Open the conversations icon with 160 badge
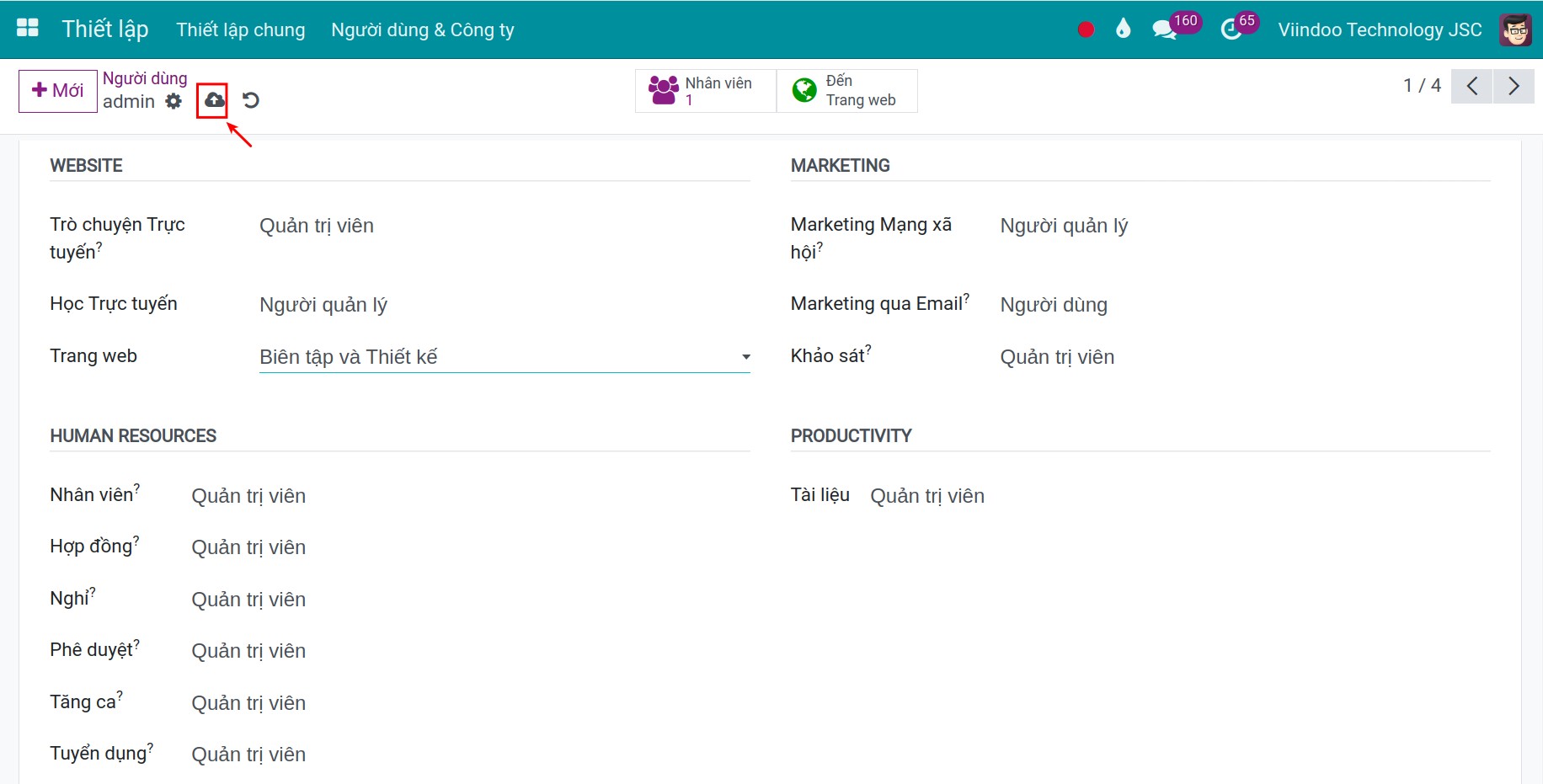The height and width of the screenshot is (784, 1543). point(1165,29)
